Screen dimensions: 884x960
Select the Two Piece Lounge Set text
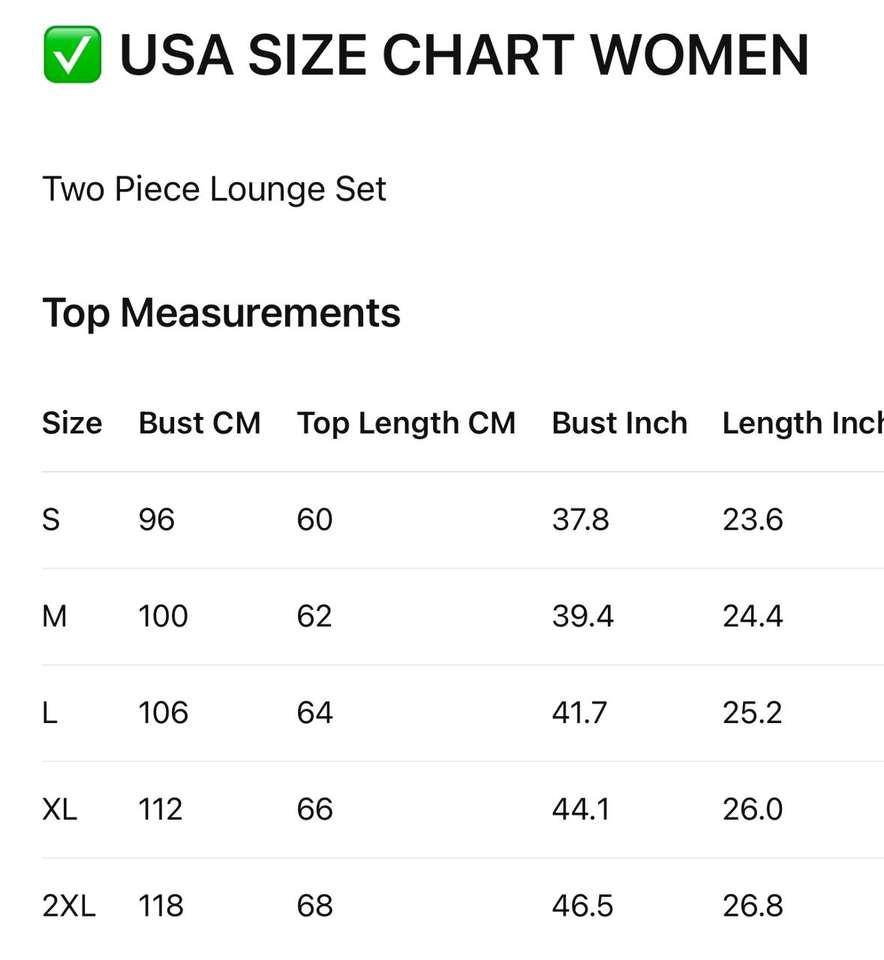(214, 189)
